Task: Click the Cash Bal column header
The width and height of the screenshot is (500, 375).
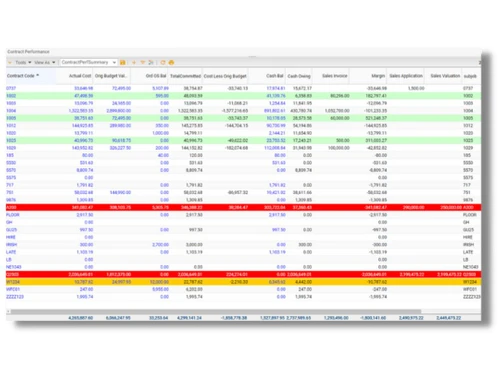Action: click(x=275, y=76)
